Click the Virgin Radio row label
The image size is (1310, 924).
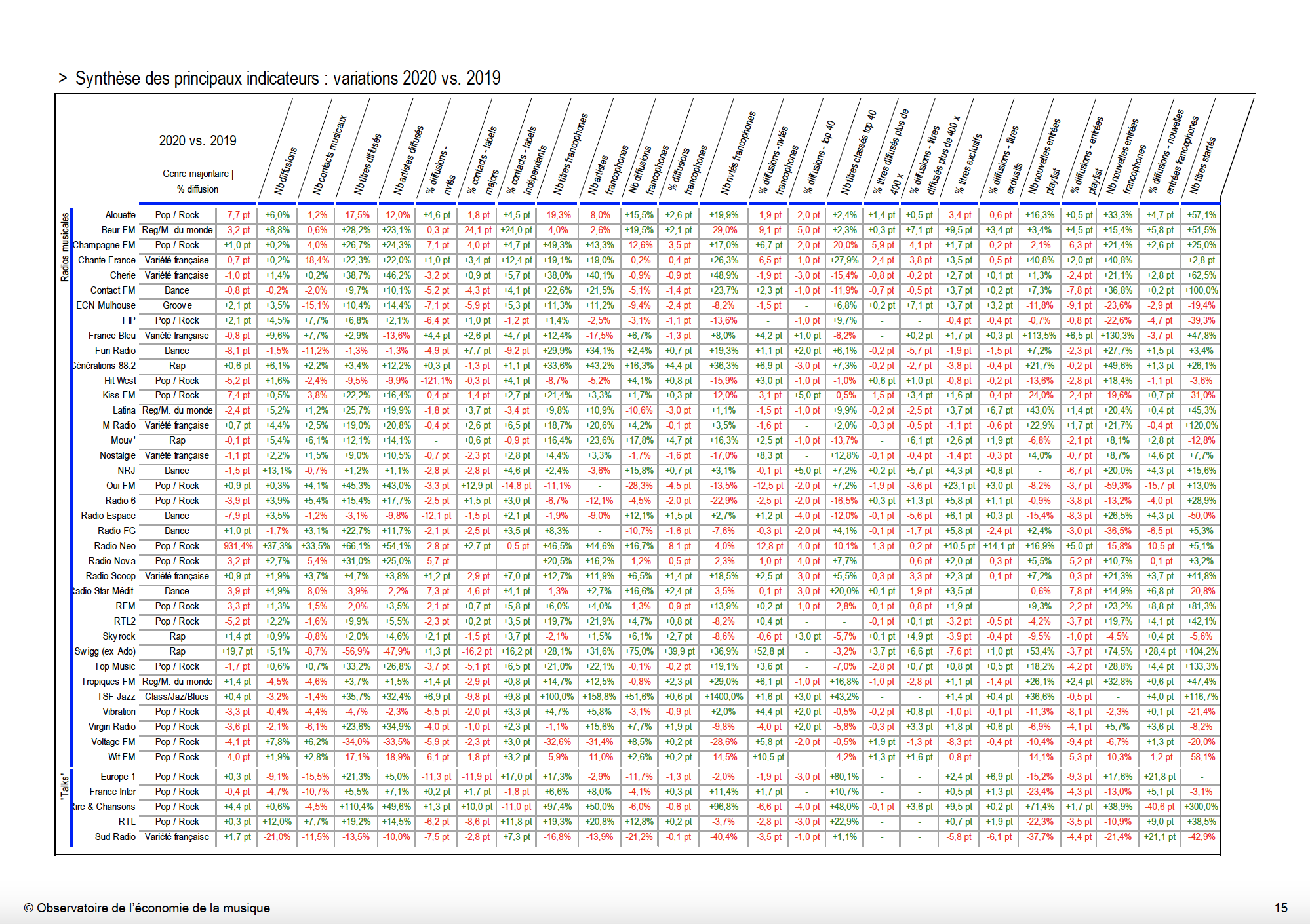pyautogui.click(x=112, y=727)
